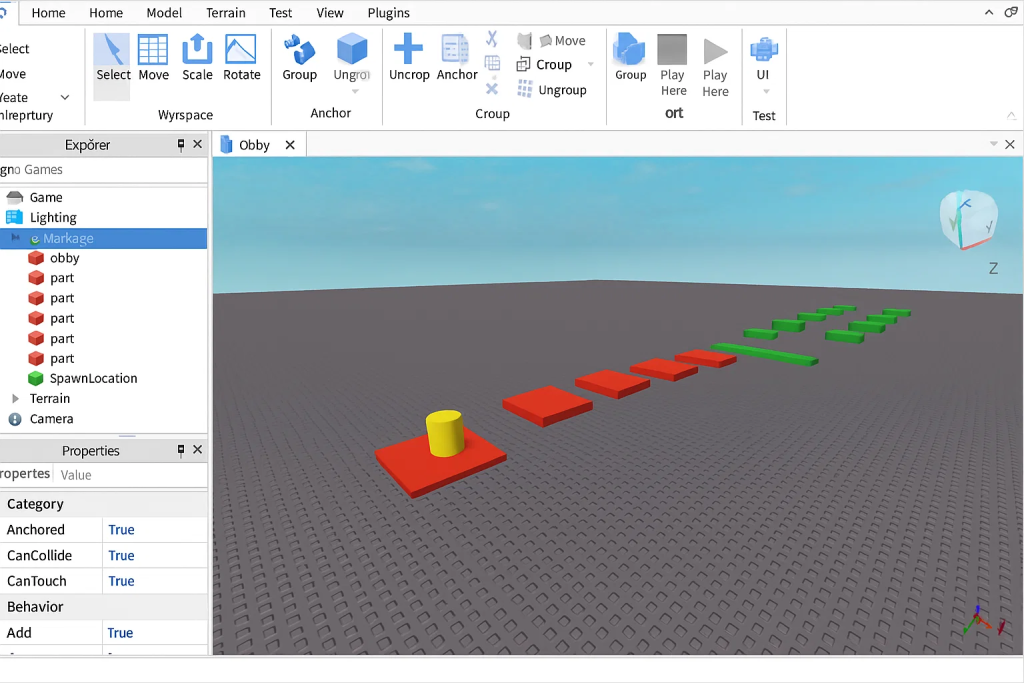Click the blue Group icon near Play Here

630,49
